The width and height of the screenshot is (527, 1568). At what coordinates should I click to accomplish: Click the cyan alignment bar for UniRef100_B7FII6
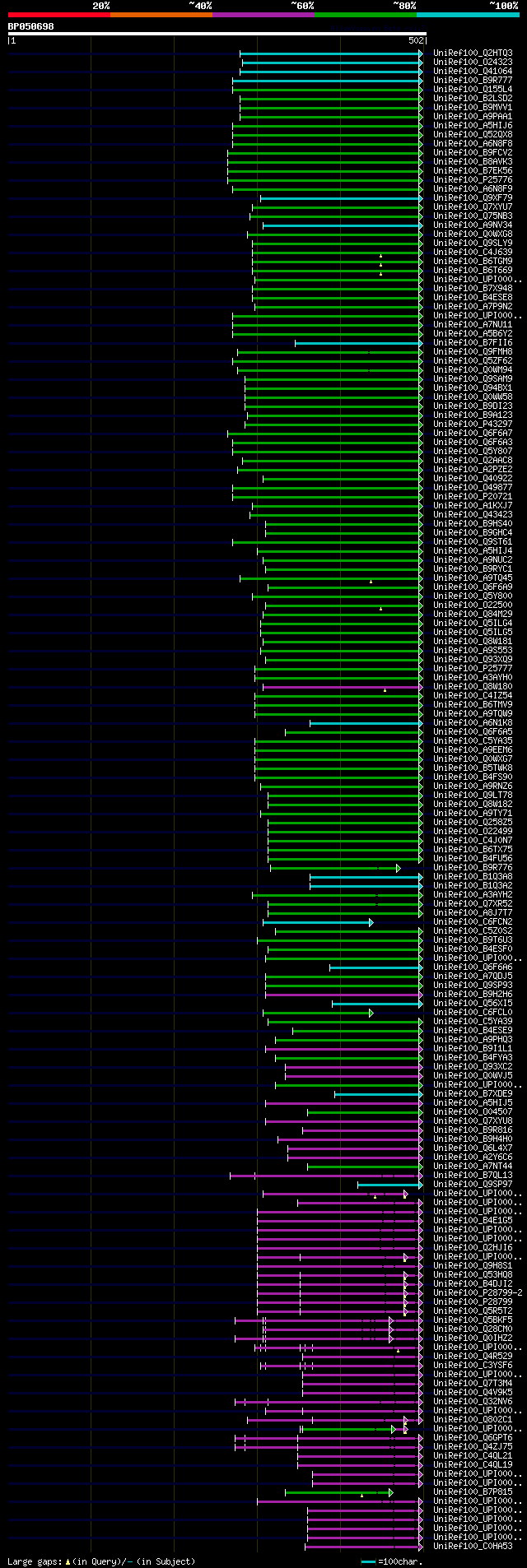click(x=357, y=343)
